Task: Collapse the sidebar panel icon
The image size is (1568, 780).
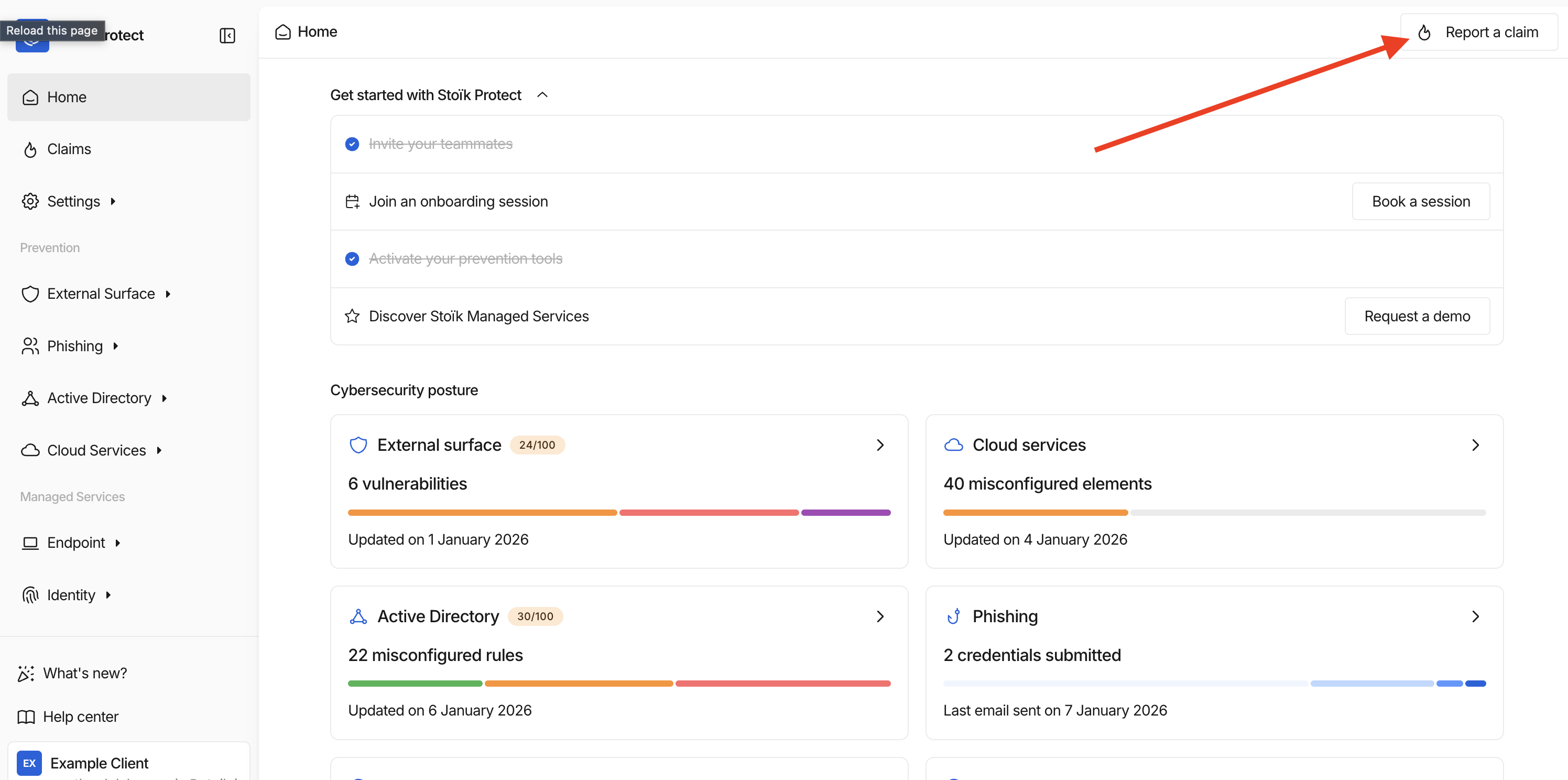Action: click(x=227, y=35)
